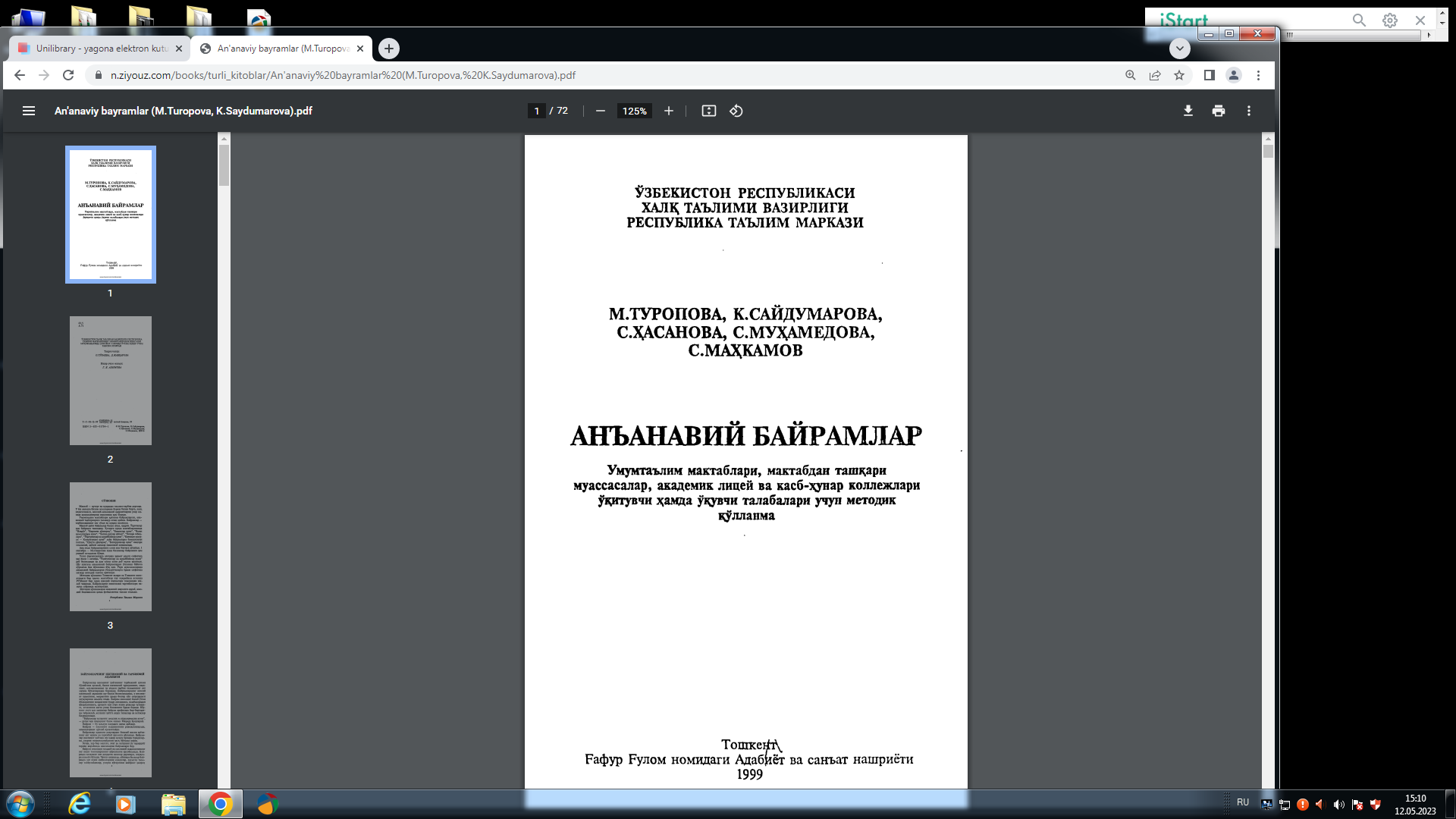
Task: Open the tab search chevron next to tabs
Action: 1179,49
